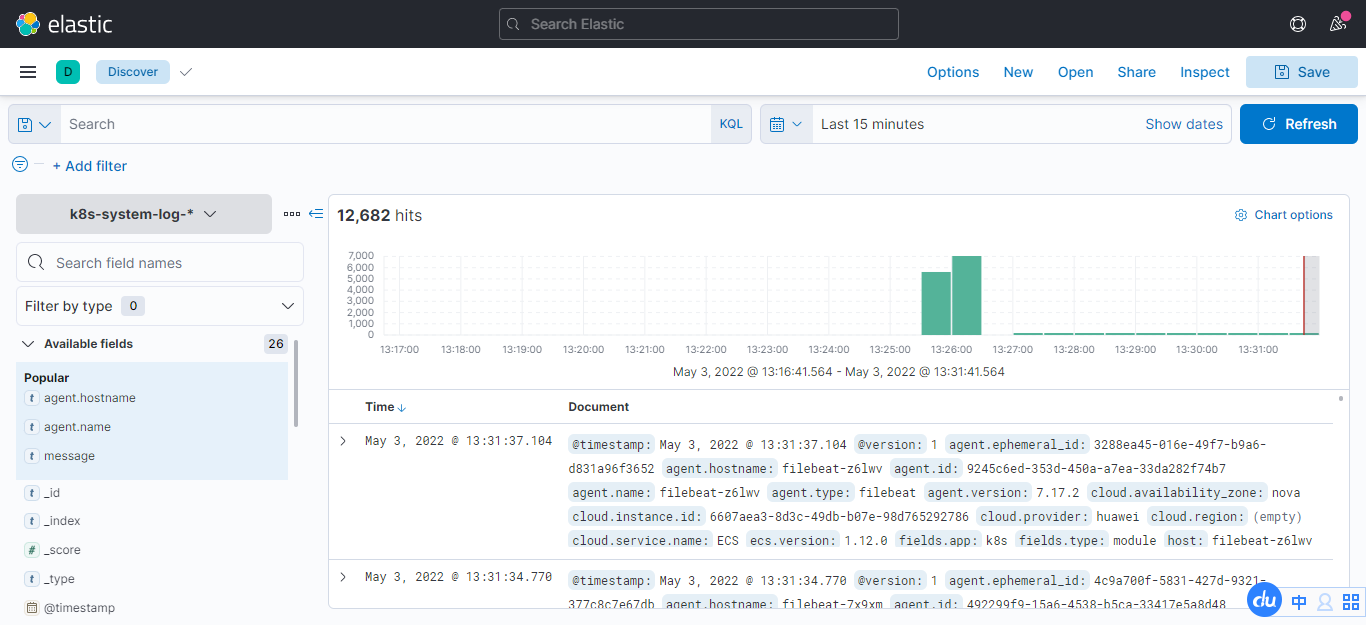Open Options in top menu
1366x625 pixels.
click(953, 72)
